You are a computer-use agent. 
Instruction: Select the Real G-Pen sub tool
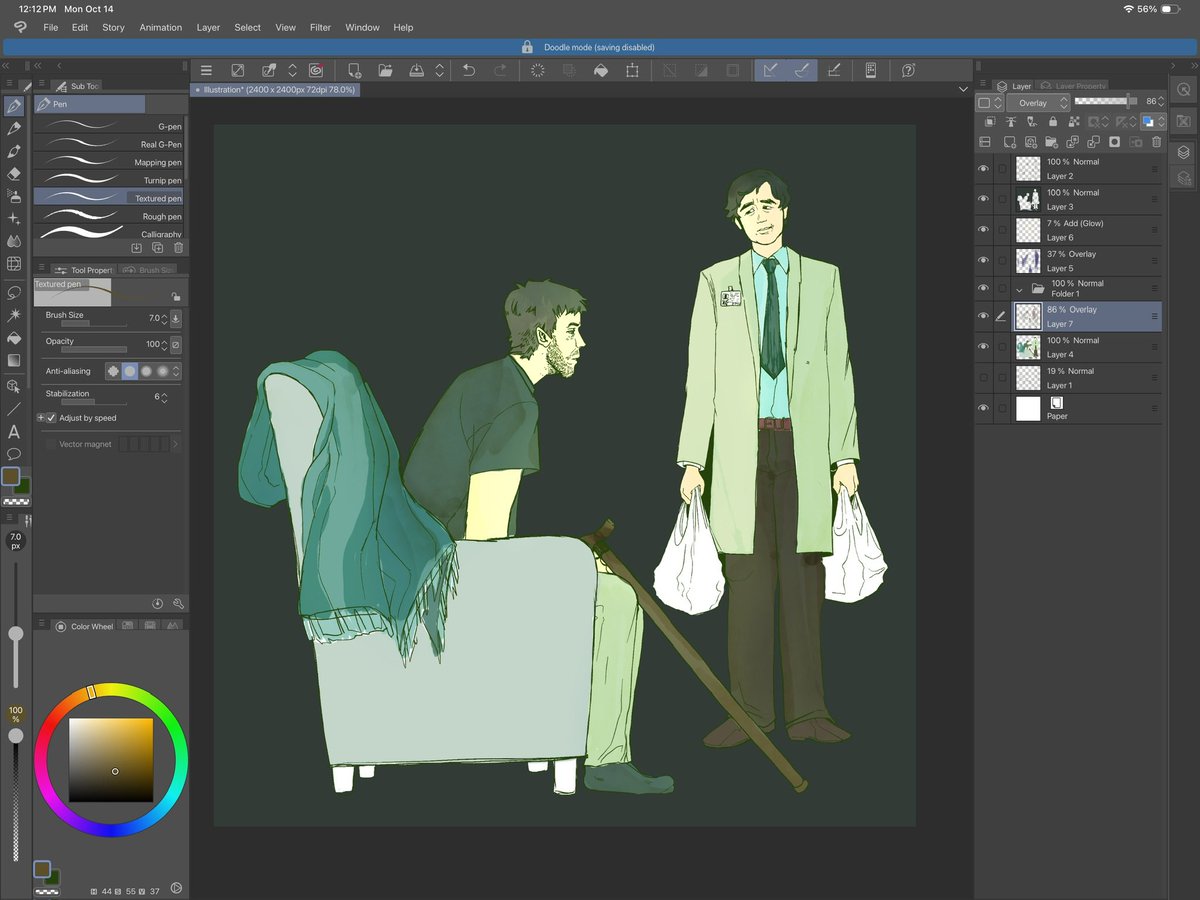coord(109,144)
